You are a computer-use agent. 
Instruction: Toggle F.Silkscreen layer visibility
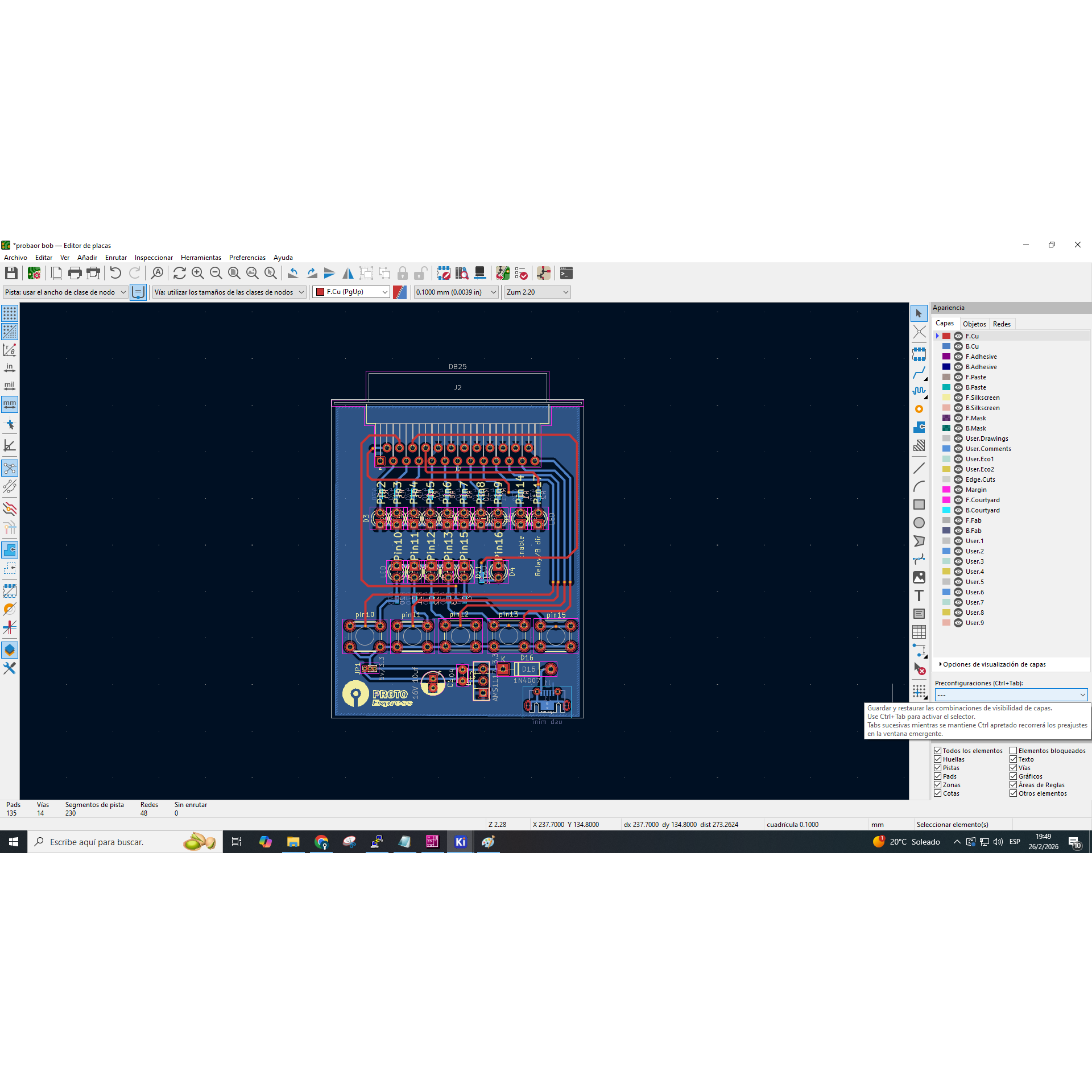(x=958, y=398)
